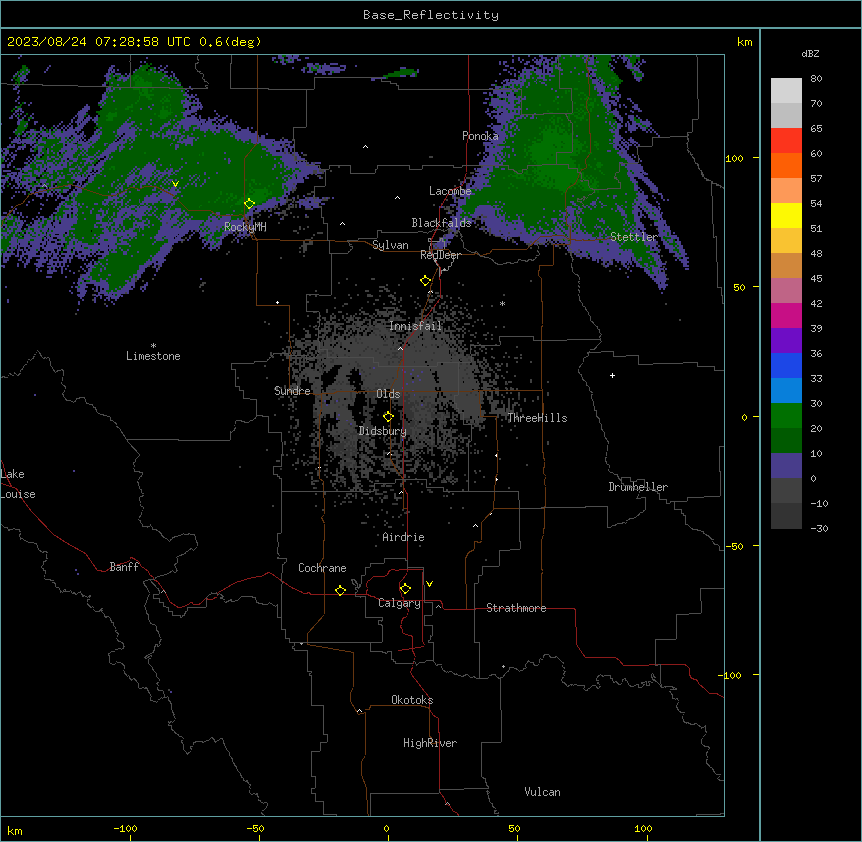The width and height of the screenshot is (862, 842).
Task: Select the bright green 20-30 dBZ swatch
Action: click(786, 416)
